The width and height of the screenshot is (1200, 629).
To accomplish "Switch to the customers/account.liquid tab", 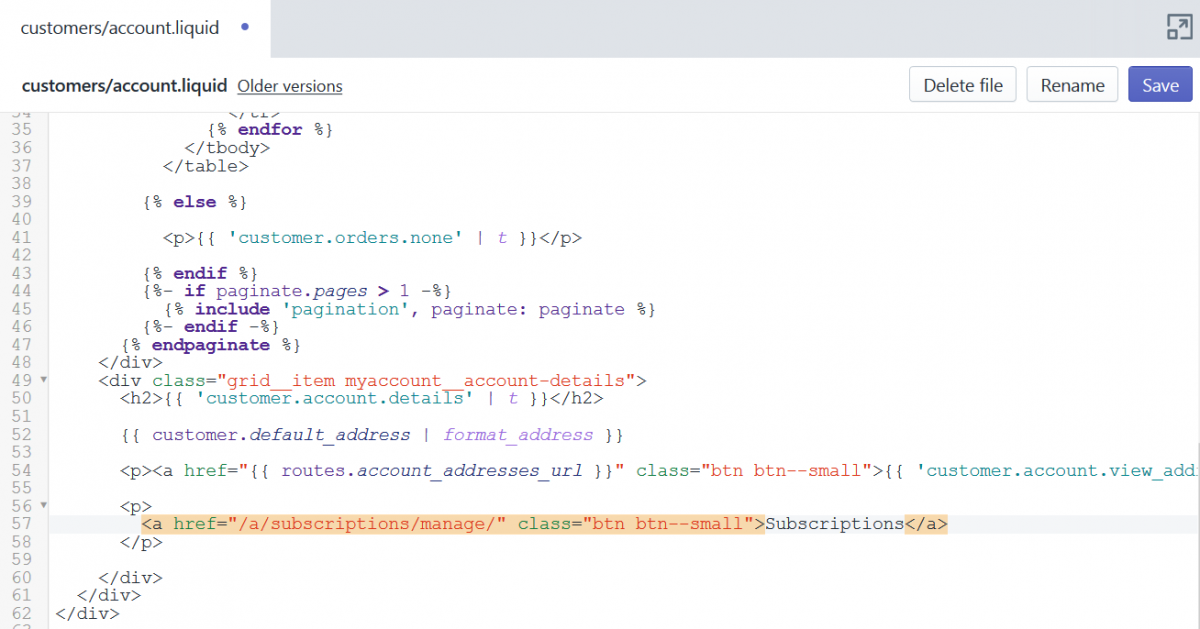I will pos(120,28).
